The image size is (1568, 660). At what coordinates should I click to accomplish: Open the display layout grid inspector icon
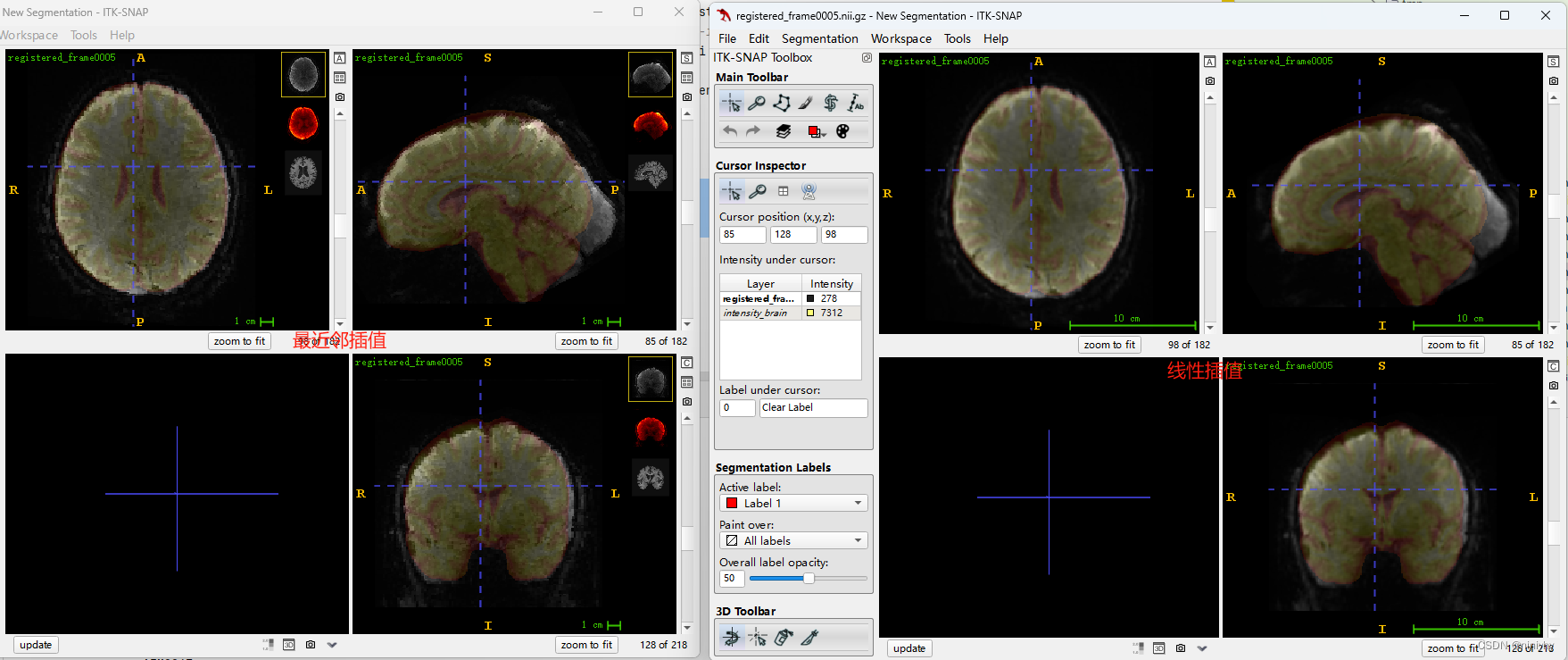tap(783, 191)
